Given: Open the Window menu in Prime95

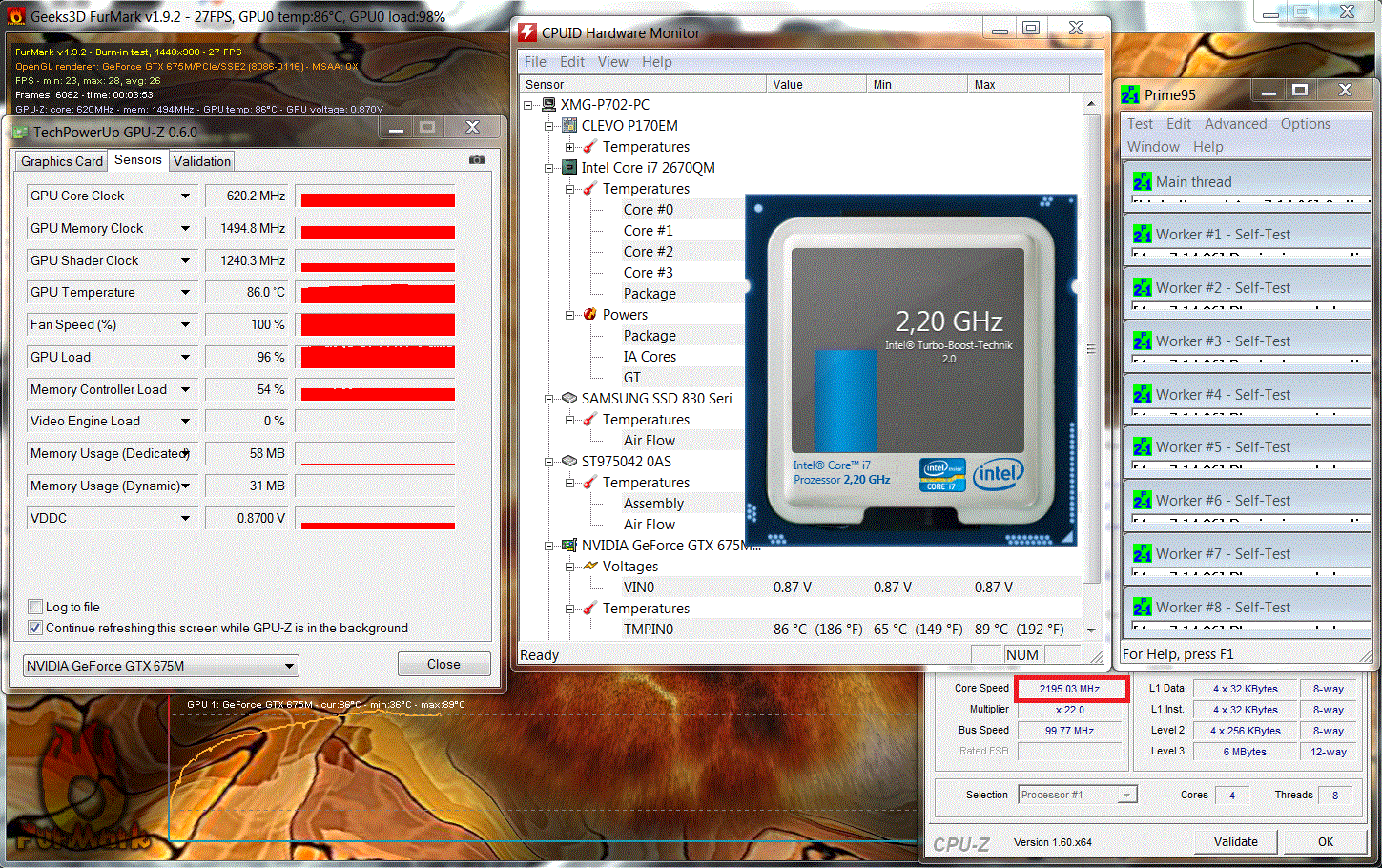Looking at the screenshot, I should tap(1154, 147).
